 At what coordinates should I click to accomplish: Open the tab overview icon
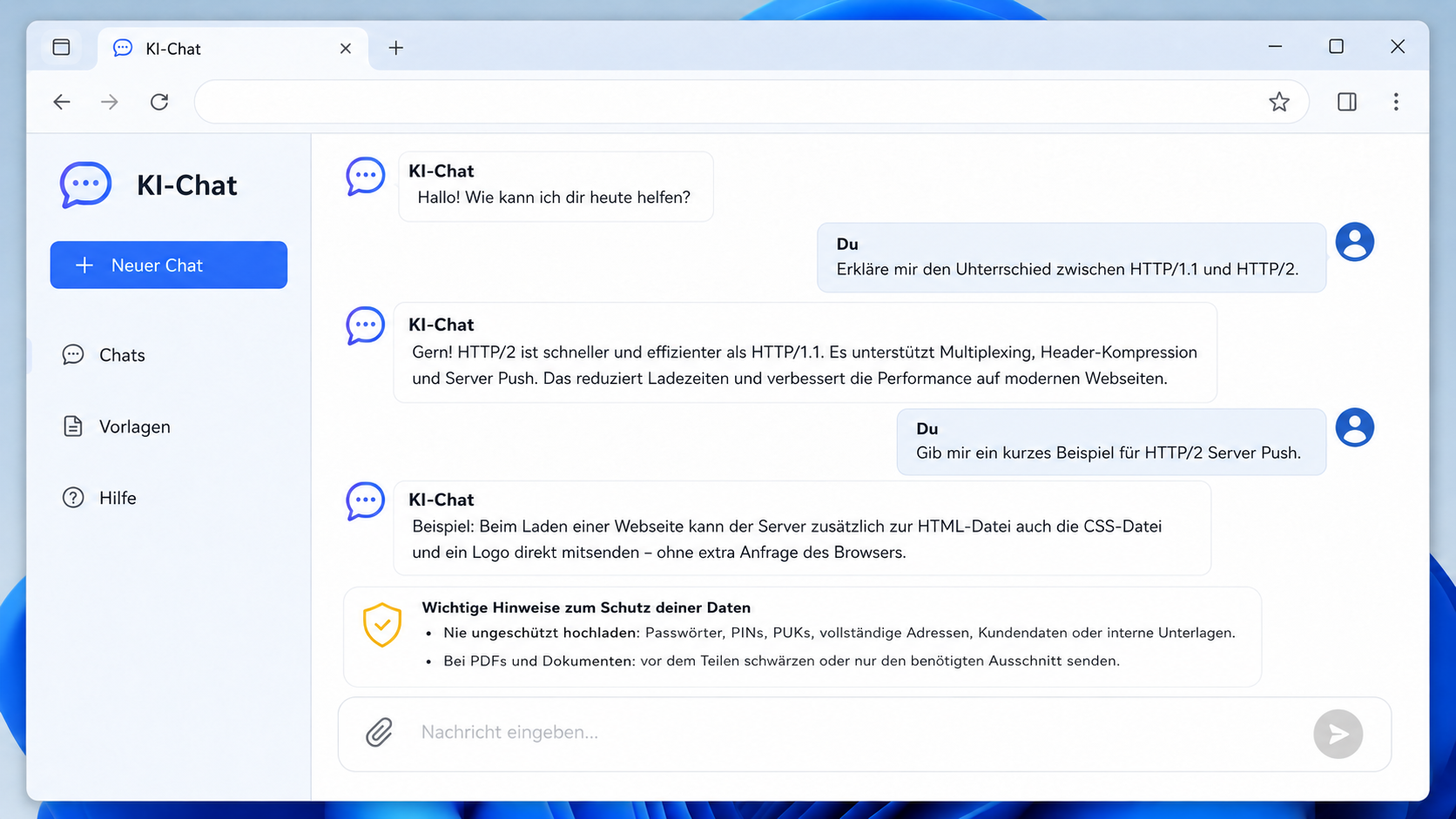point(61,47)
